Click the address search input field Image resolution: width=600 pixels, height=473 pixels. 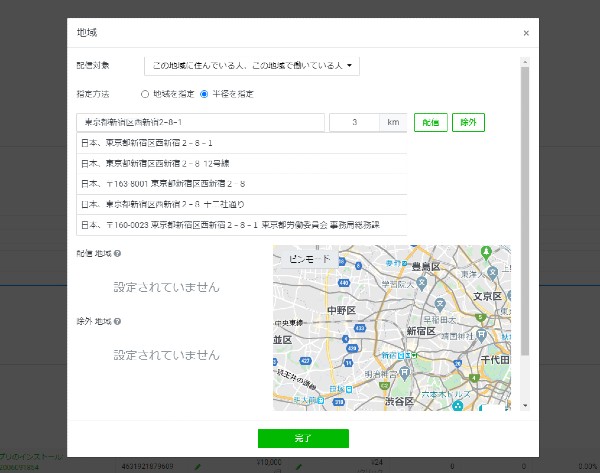pyautogui.click(x=200, y=122)
